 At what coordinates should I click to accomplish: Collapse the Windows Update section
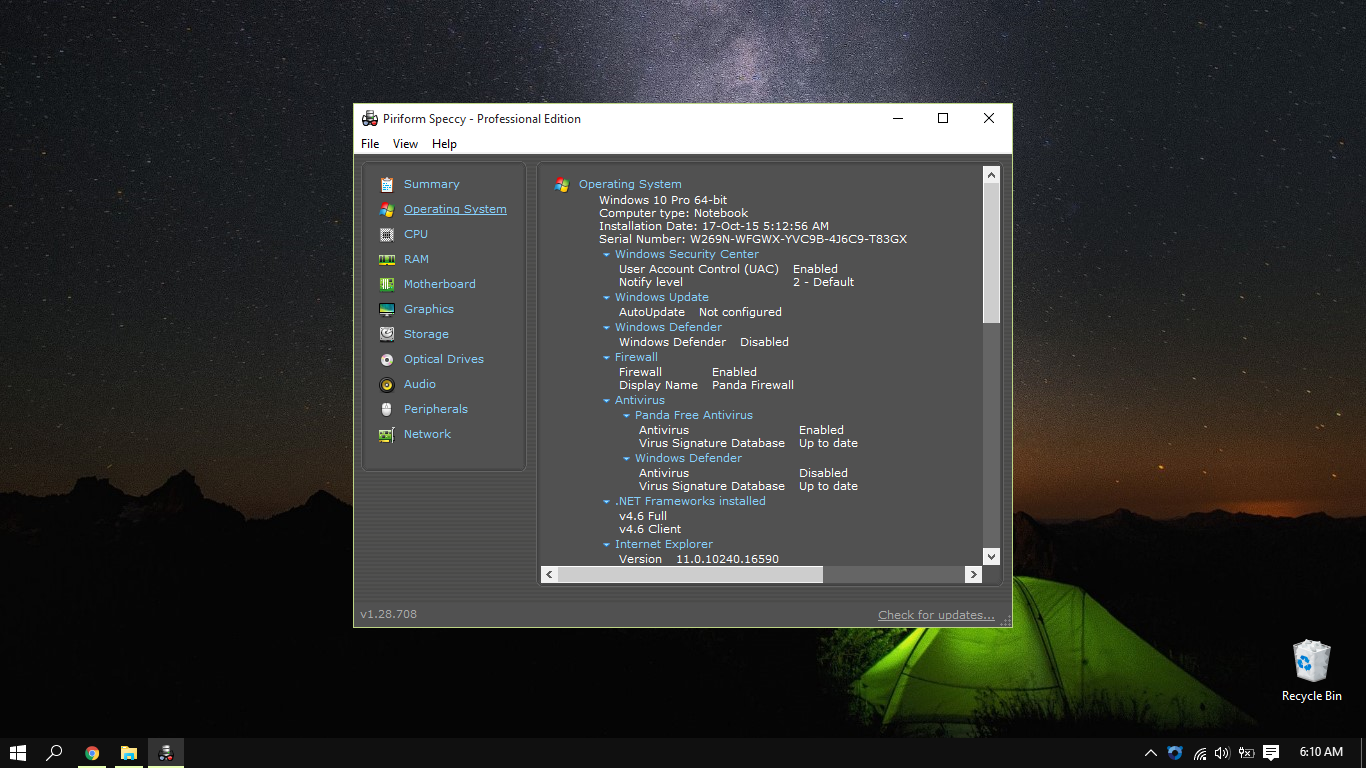[606, 298]
